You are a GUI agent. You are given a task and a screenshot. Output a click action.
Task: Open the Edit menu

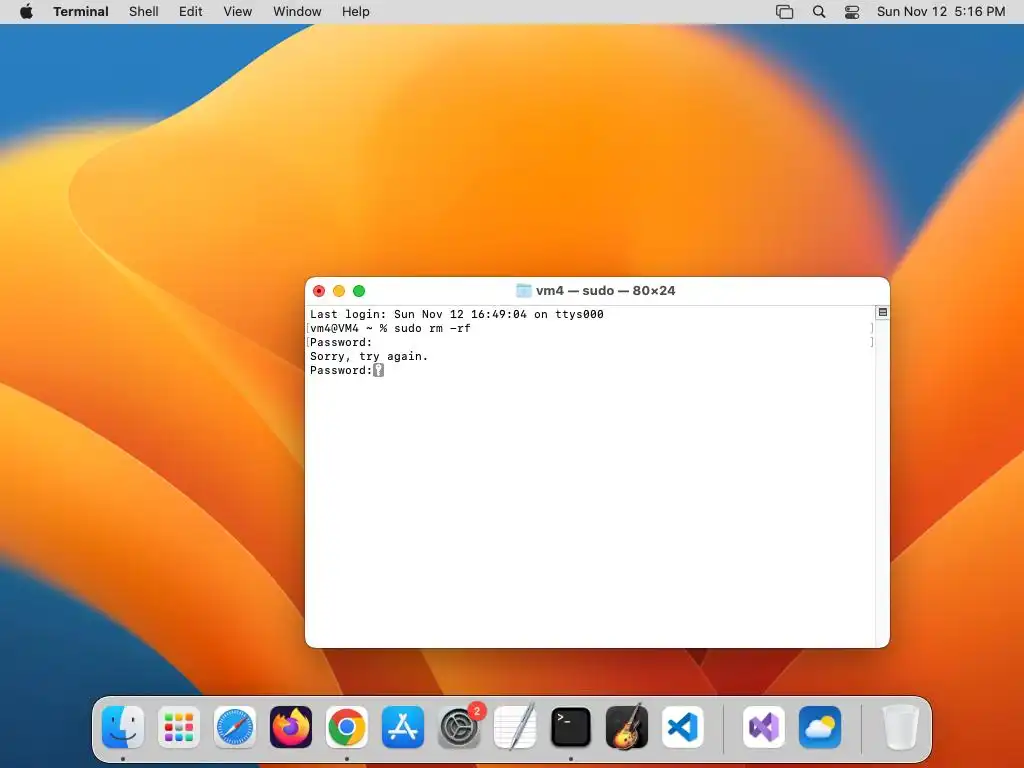[191, 12]
